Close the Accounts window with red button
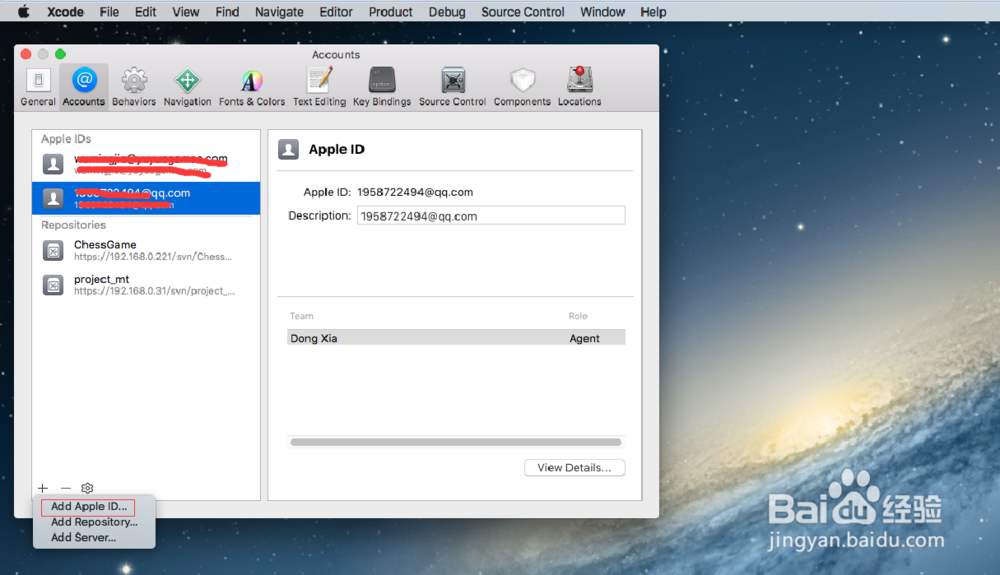This screenshot has width=1000, height=575. coord(26,54)
